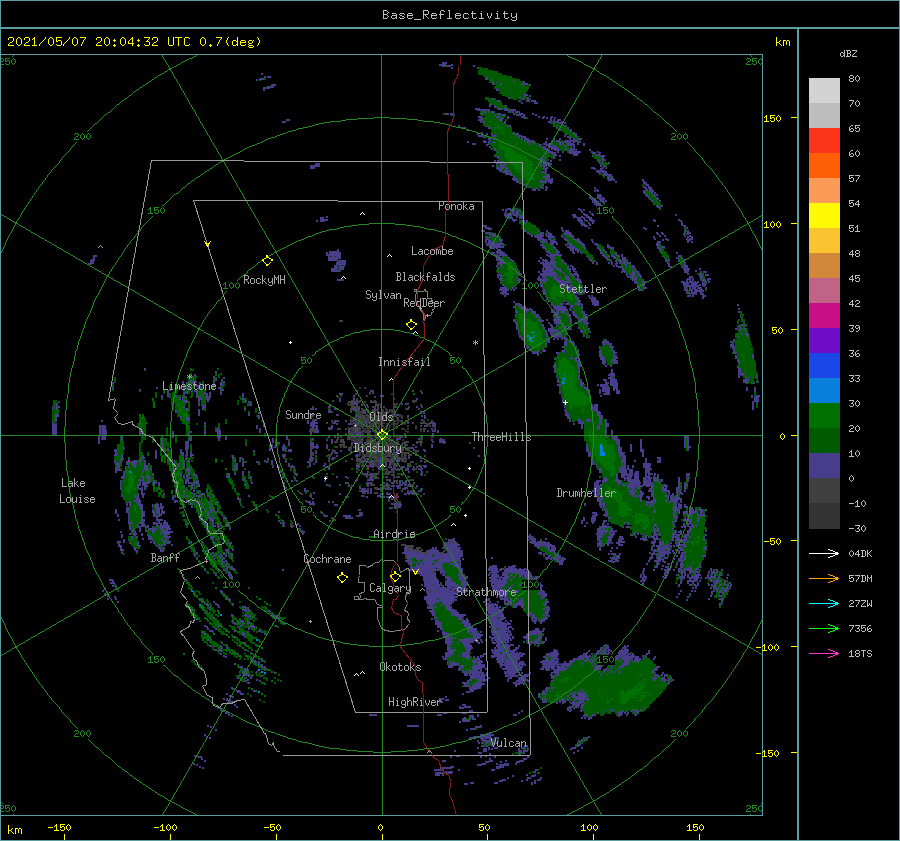Pick the lightest gray swatch between 80 and 70 dBZ
Image resolution: width=900 pixels, height=841 pixels.
pos(824,91)
